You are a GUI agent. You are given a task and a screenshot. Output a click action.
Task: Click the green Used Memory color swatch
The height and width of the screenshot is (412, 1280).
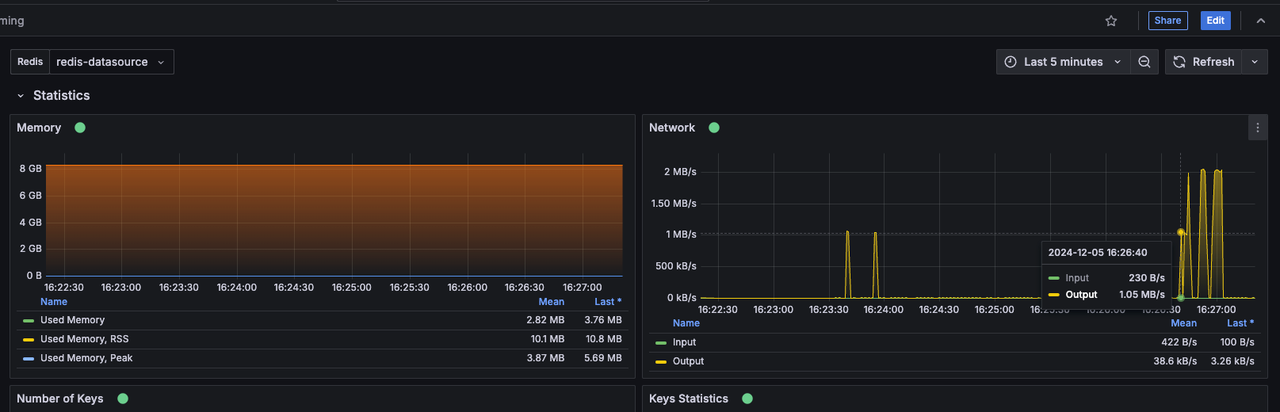(28, 320)
